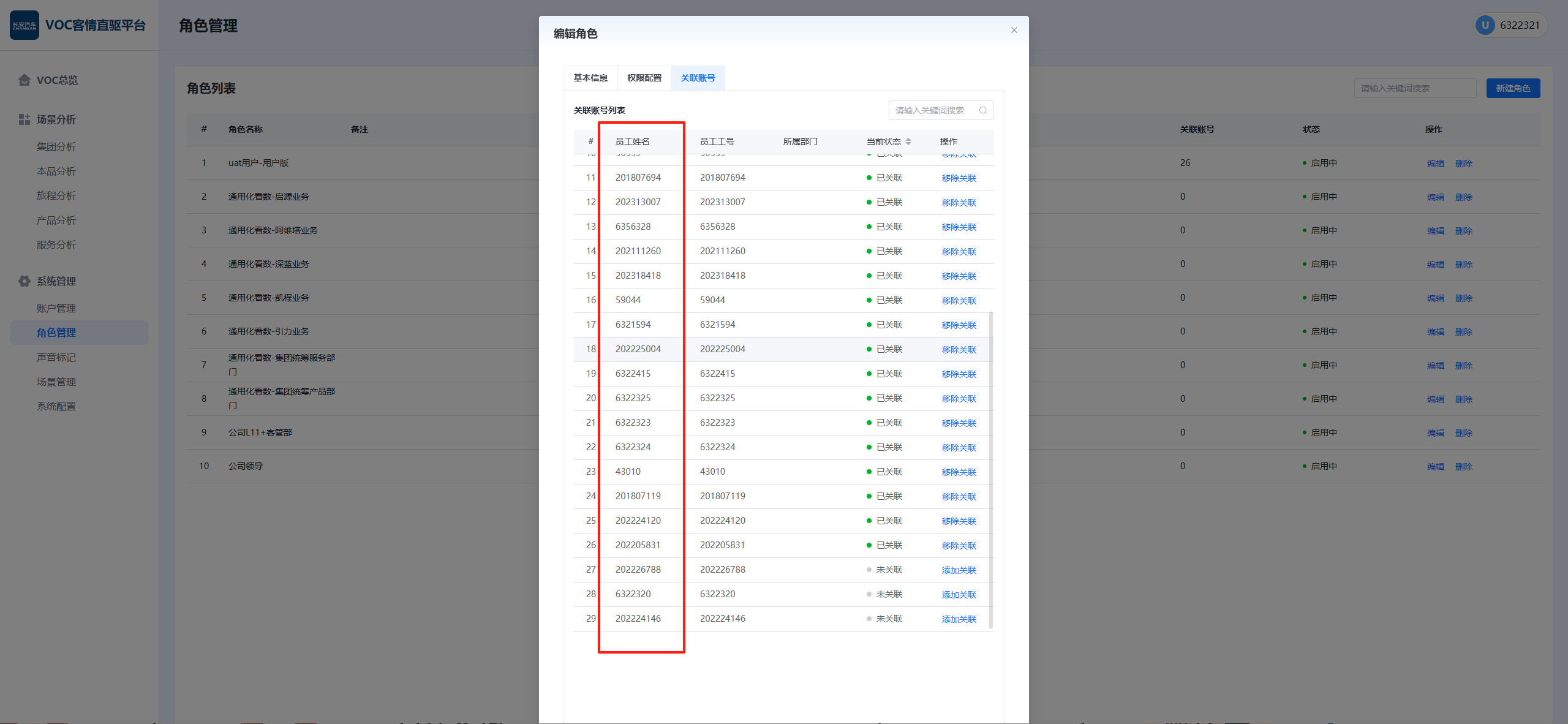Open 账户管理 in sidebar
The width and height of the screenshot is (1568, 724).
point(56,308)
